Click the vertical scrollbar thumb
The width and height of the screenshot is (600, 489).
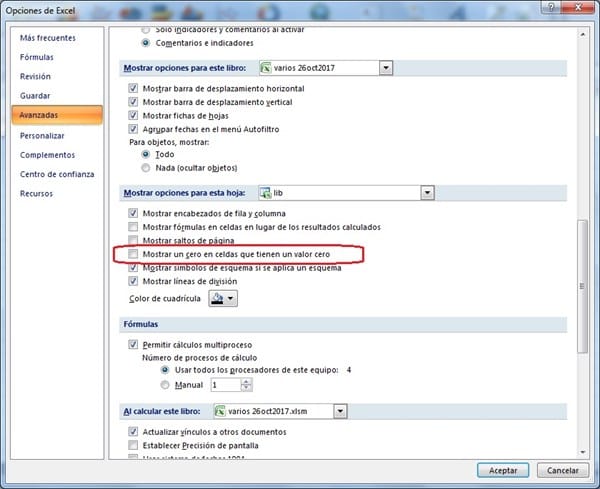coord(583,287)
